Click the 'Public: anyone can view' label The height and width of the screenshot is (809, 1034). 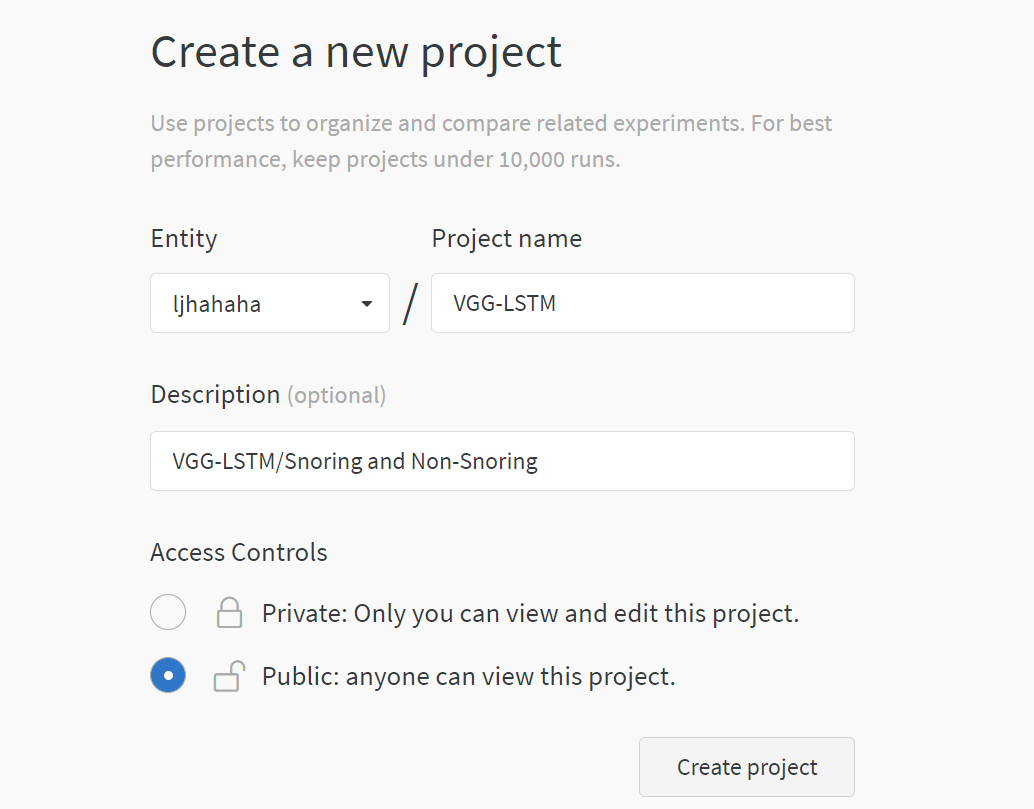[468, 677]
